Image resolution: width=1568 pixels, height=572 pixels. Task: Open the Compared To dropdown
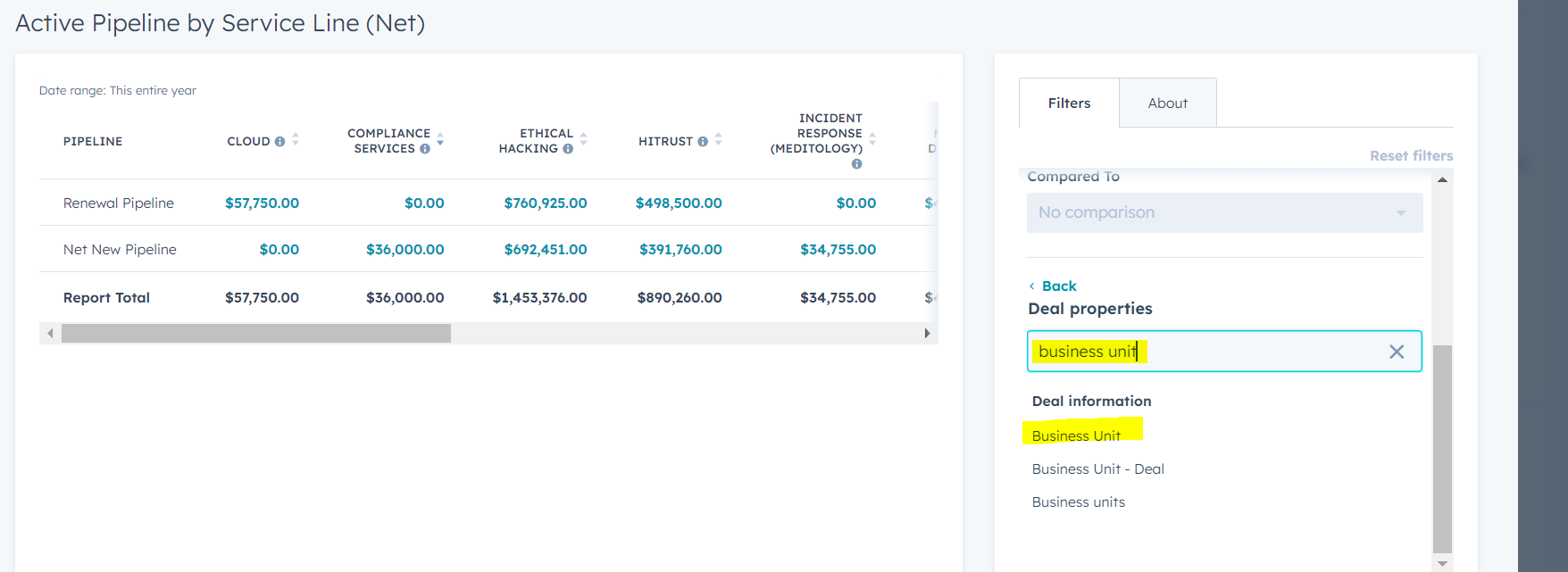pos(1223,213)
